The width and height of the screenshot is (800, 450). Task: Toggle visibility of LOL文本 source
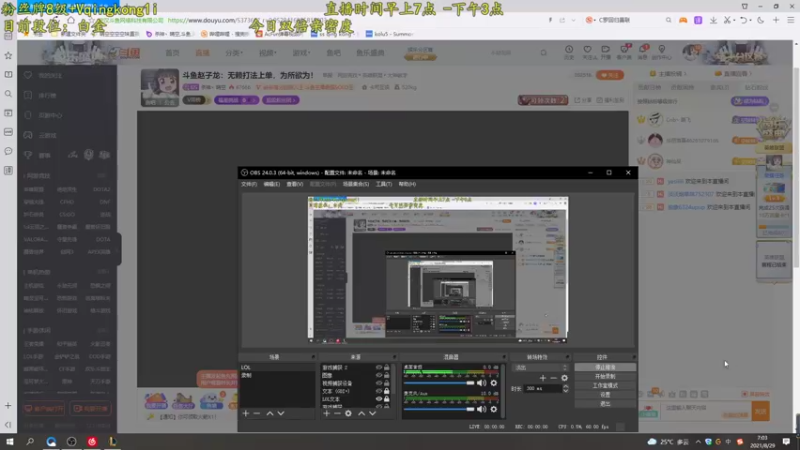tap(379, 399)
